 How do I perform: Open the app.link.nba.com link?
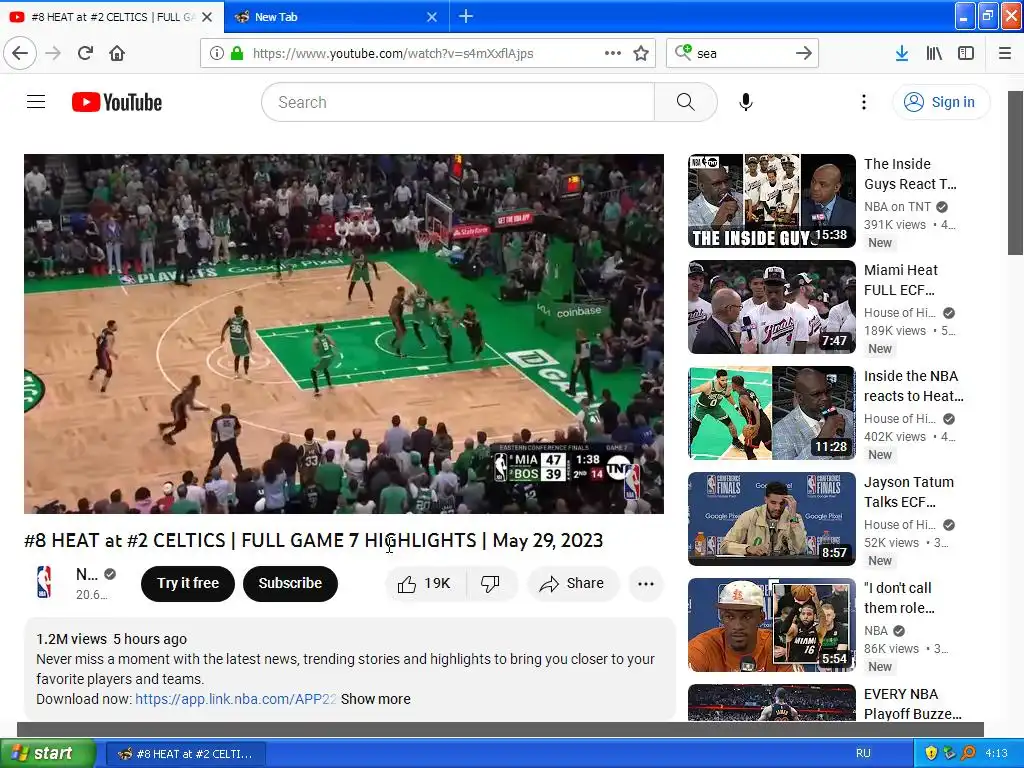pyautogui.click(x=235, y=699)
